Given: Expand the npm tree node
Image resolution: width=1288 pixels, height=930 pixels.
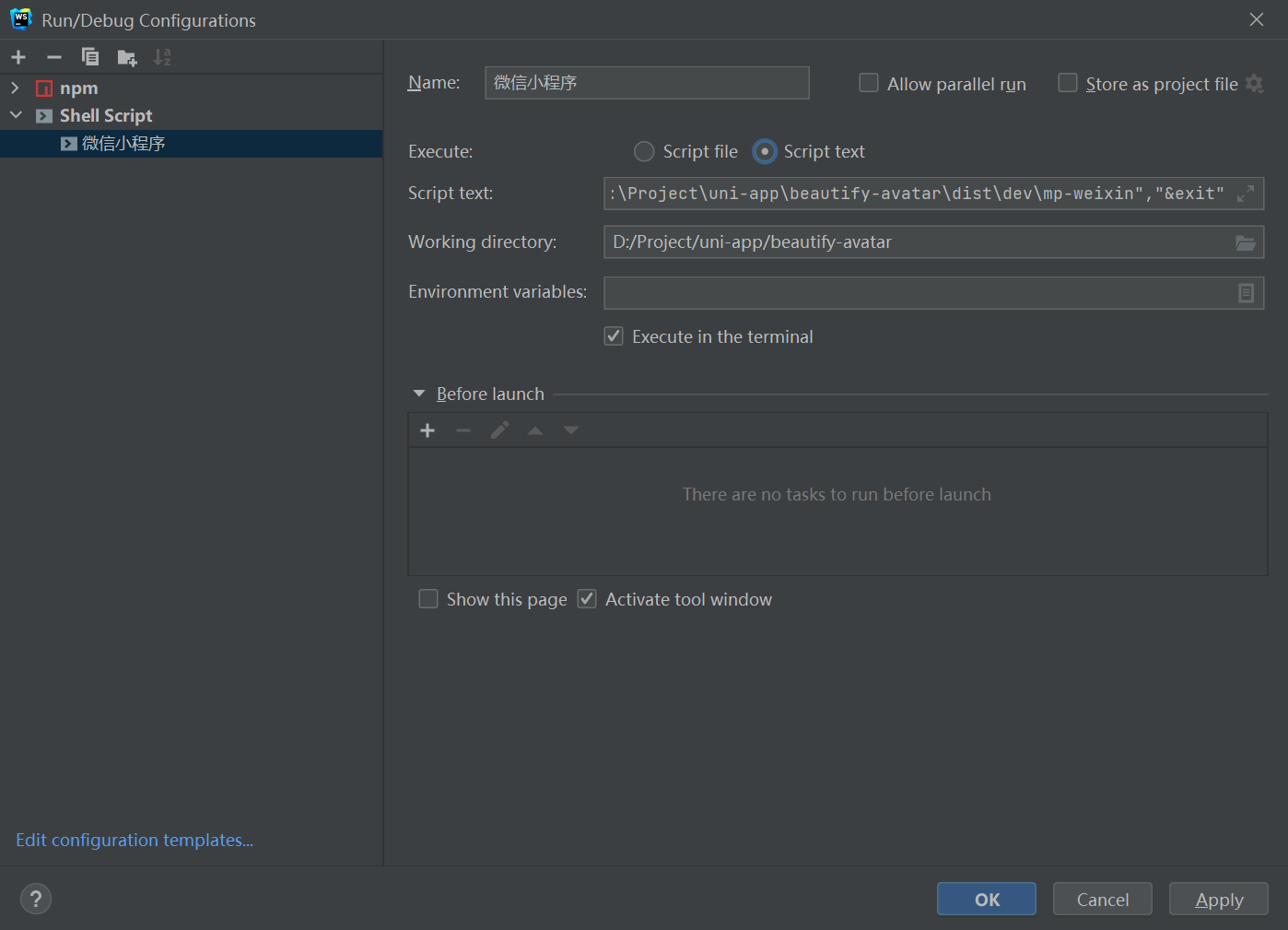Looking at the screenshot, I should 15,88.
